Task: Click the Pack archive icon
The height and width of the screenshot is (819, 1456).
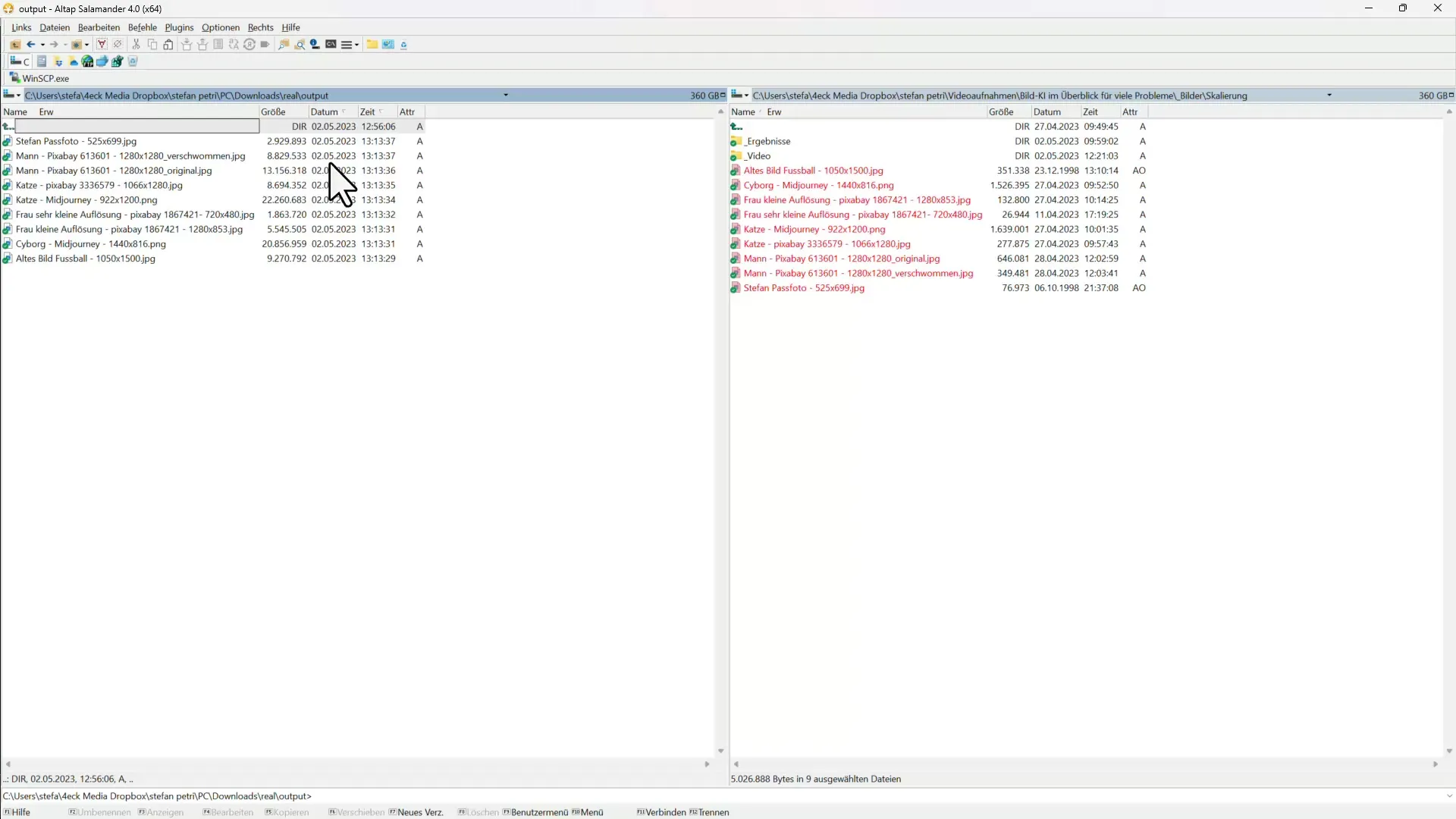Action: [187, 45]
